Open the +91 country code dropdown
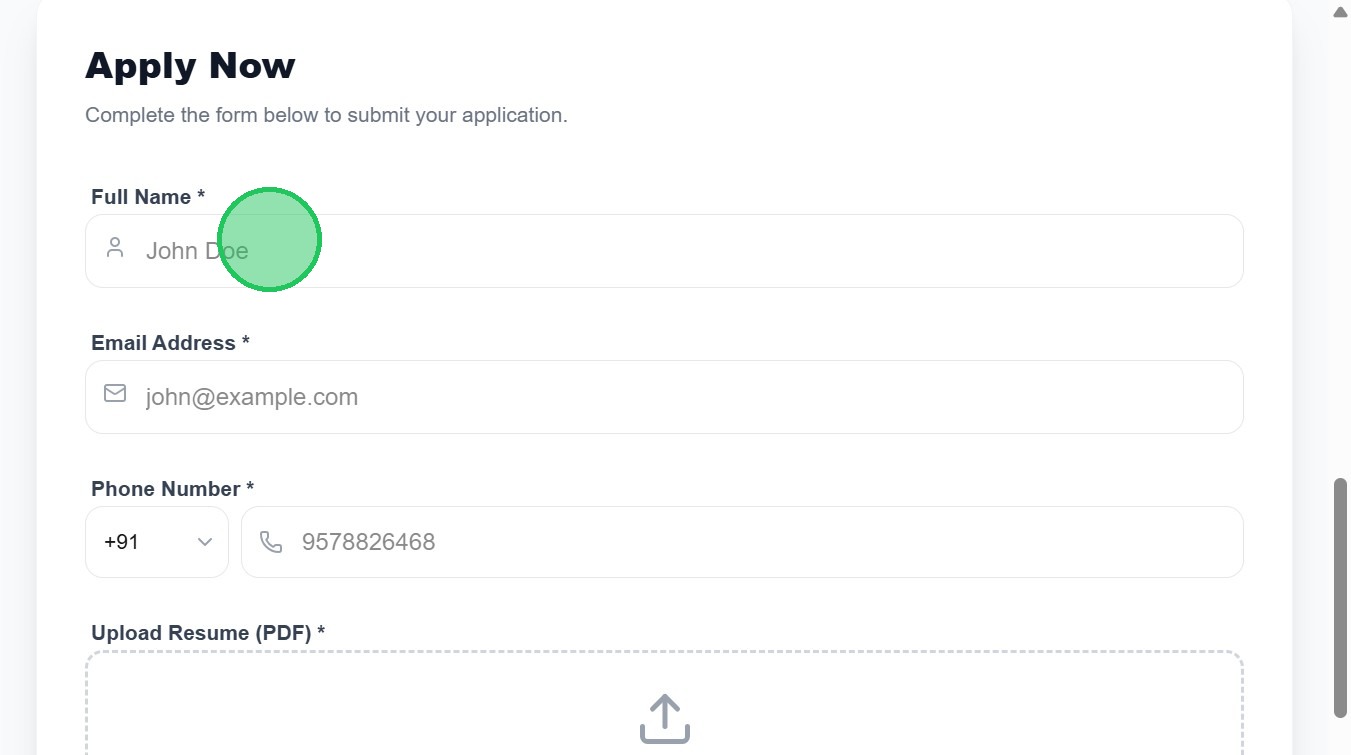This screenshot has width=1351, height=755. click(x=157, y=542)
